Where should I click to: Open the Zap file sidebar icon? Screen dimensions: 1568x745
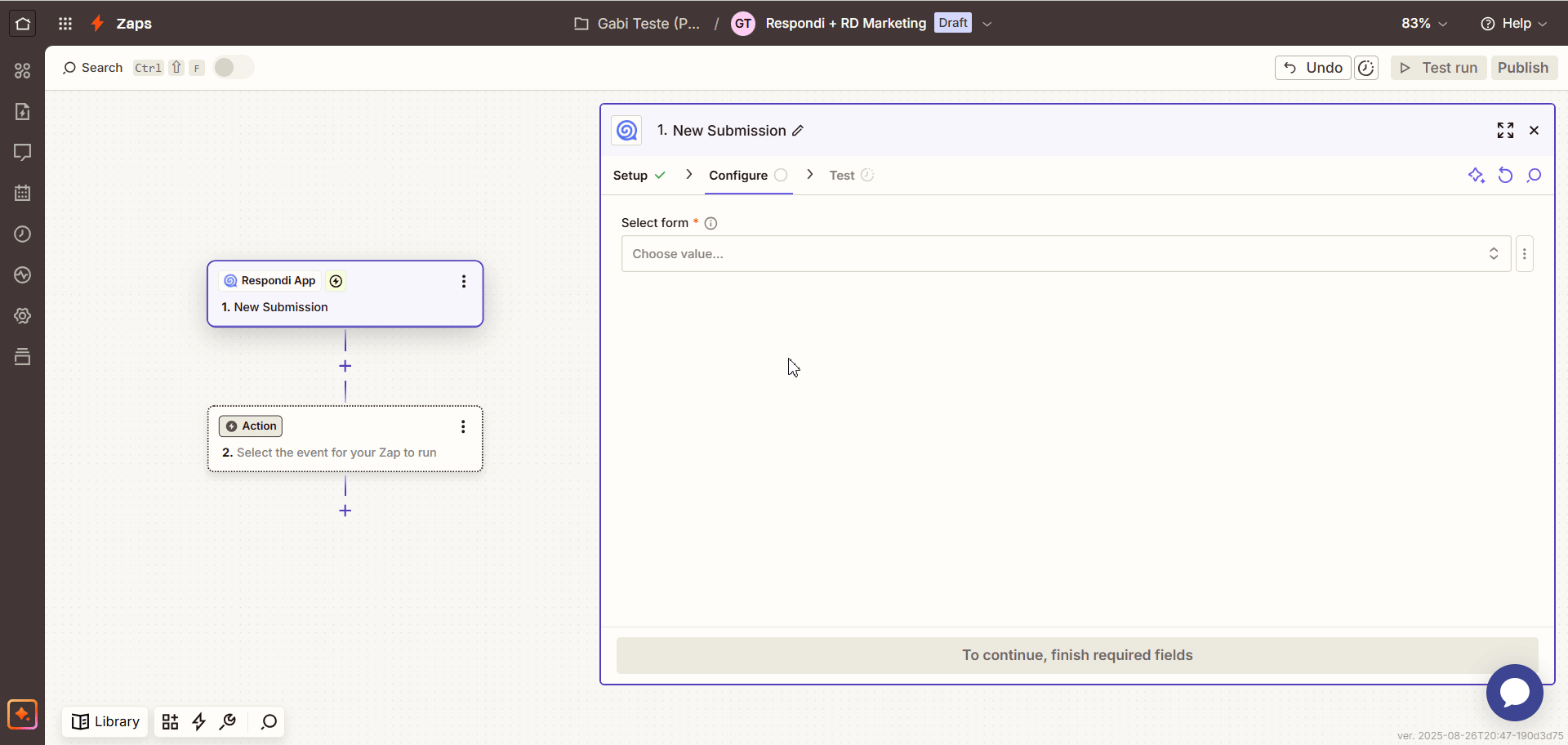point(23,112)
